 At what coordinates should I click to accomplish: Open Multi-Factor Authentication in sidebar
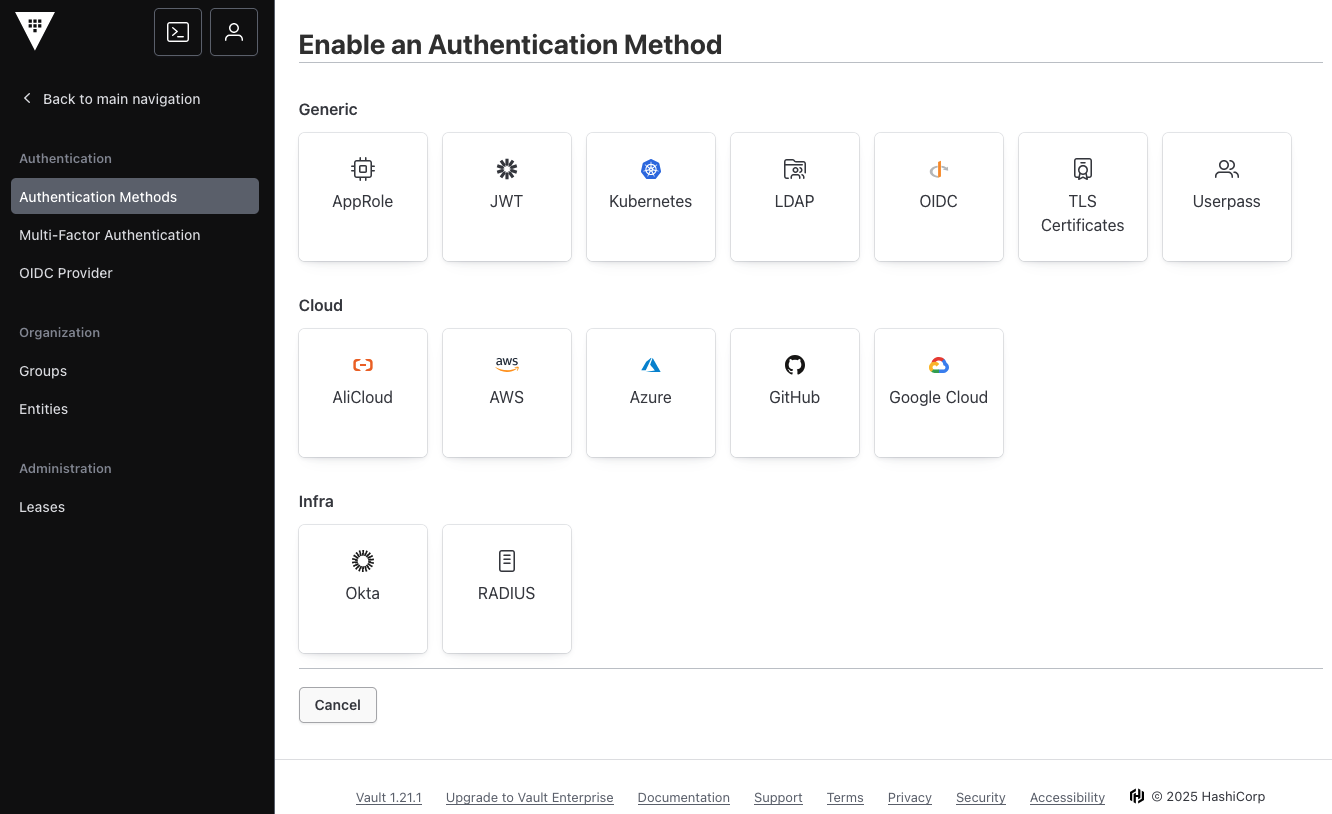tap(110, 235)
